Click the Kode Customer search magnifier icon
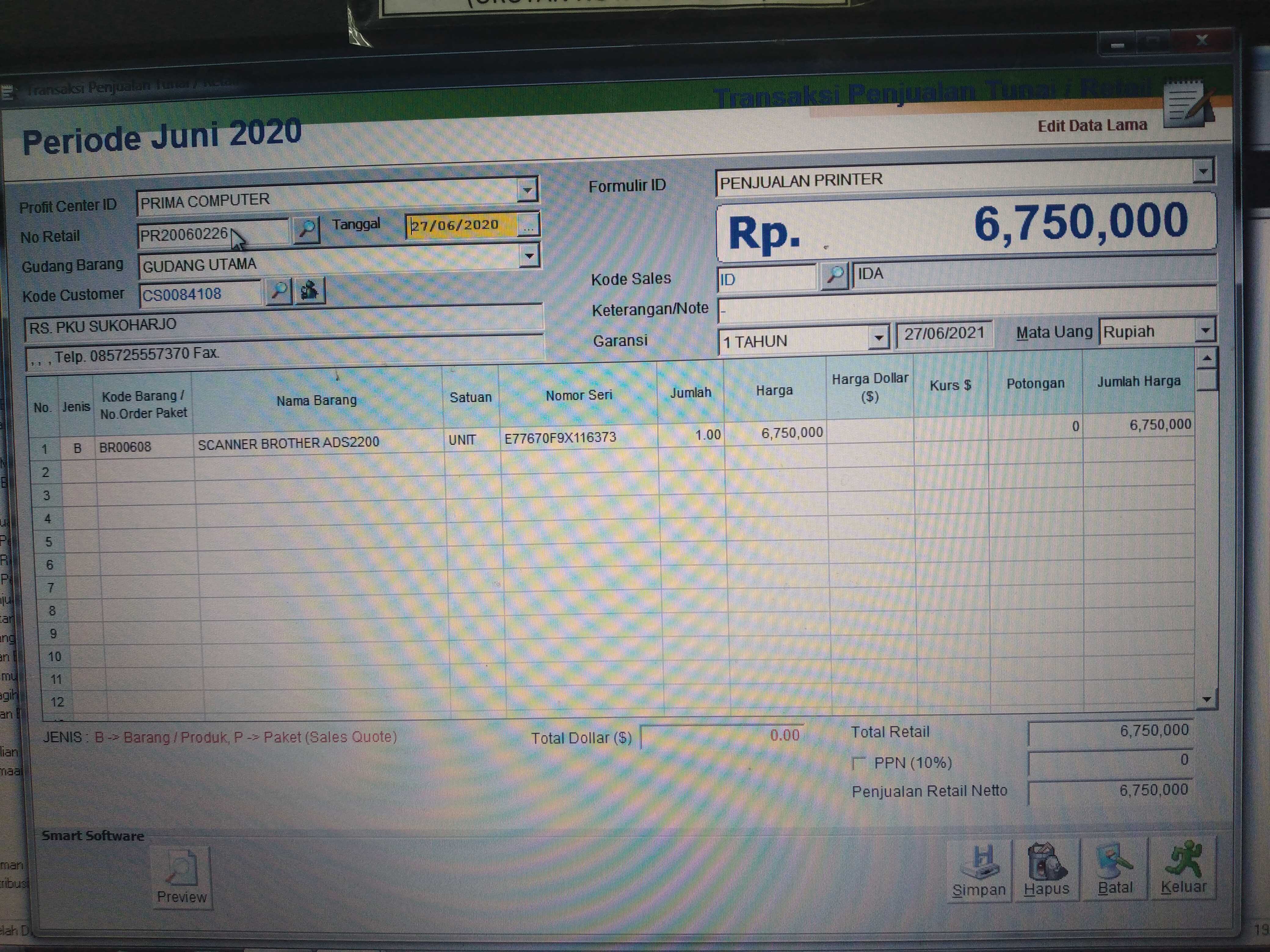 (279, 291)
